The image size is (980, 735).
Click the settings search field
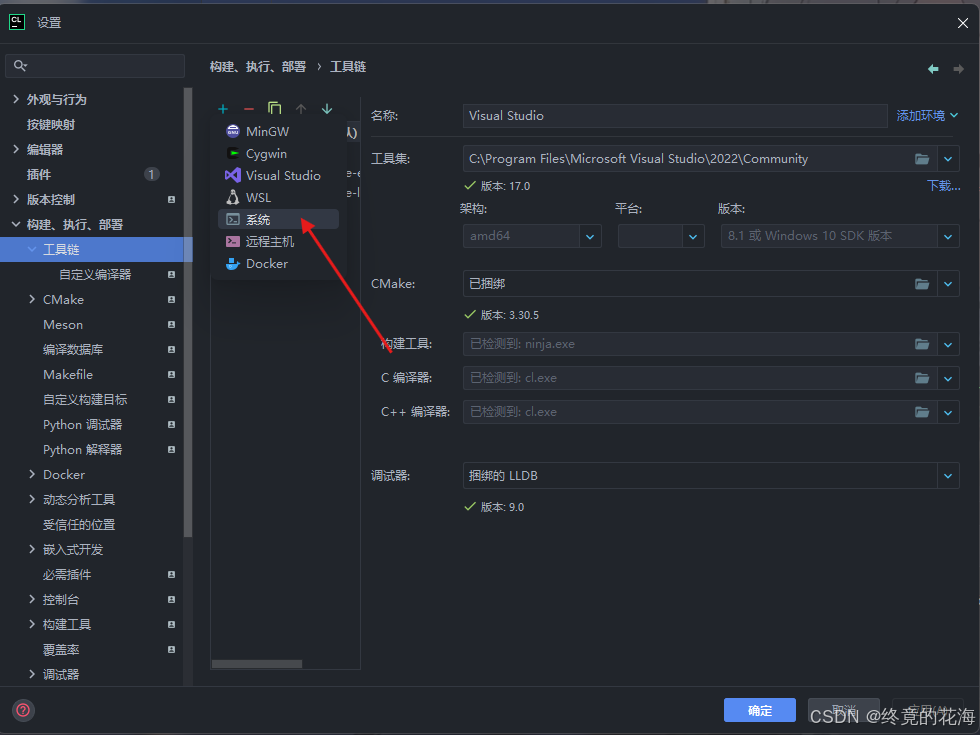(x=95, y=66)
